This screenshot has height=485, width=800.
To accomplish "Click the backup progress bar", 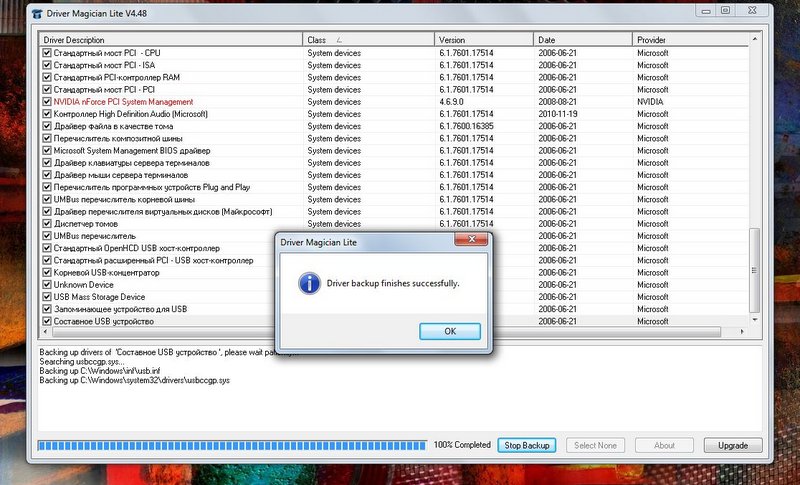I will [232, 445].
